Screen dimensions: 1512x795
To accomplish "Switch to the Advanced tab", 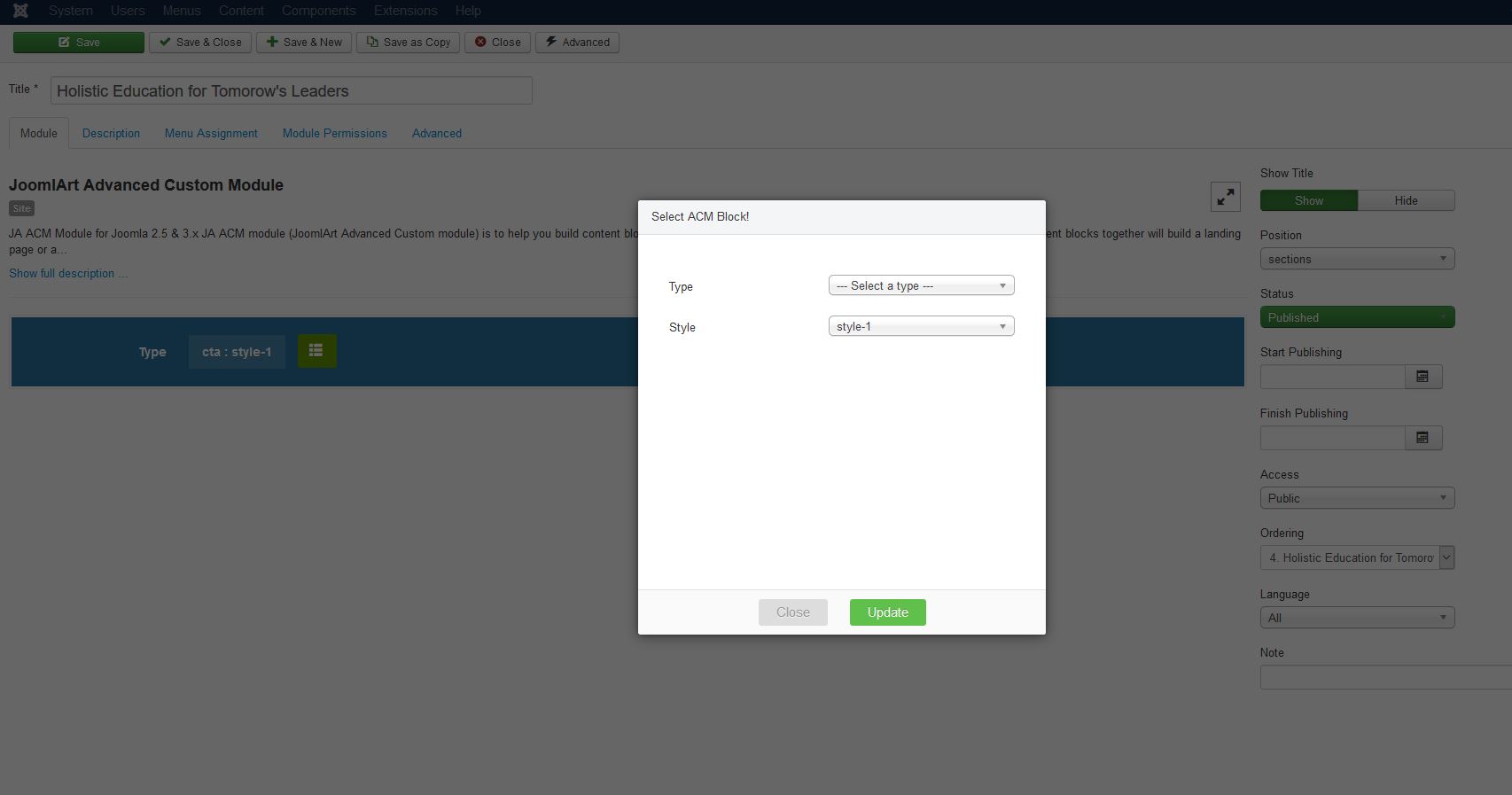I will [x=437, y=133].
